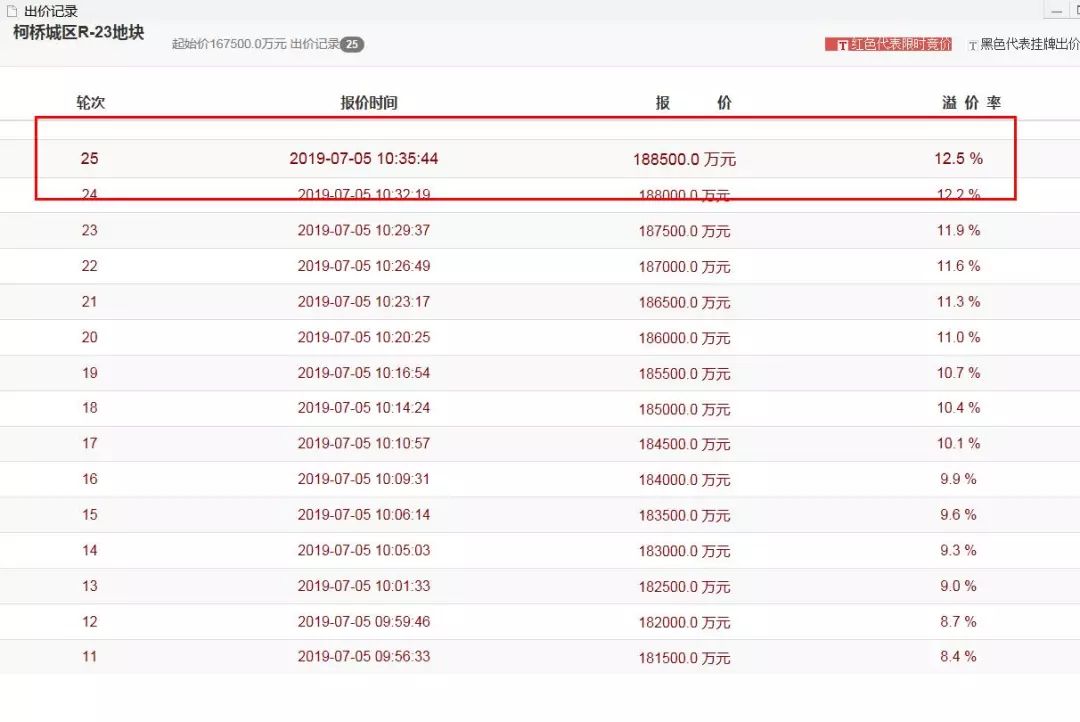Click the document icon beside 出价记录 title
Viewport: 1080px width, 722px height.
point(12,11)
